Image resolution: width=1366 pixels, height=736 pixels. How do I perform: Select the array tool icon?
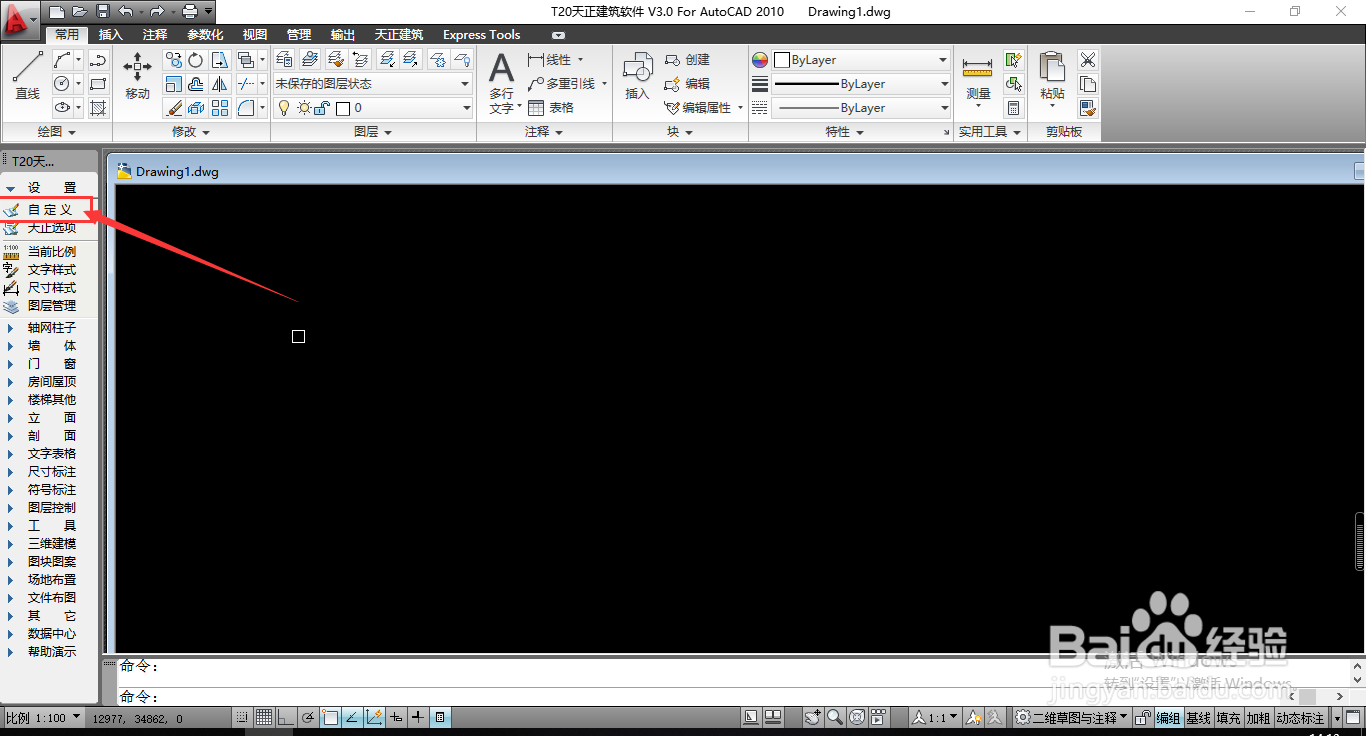pos(220,108)
